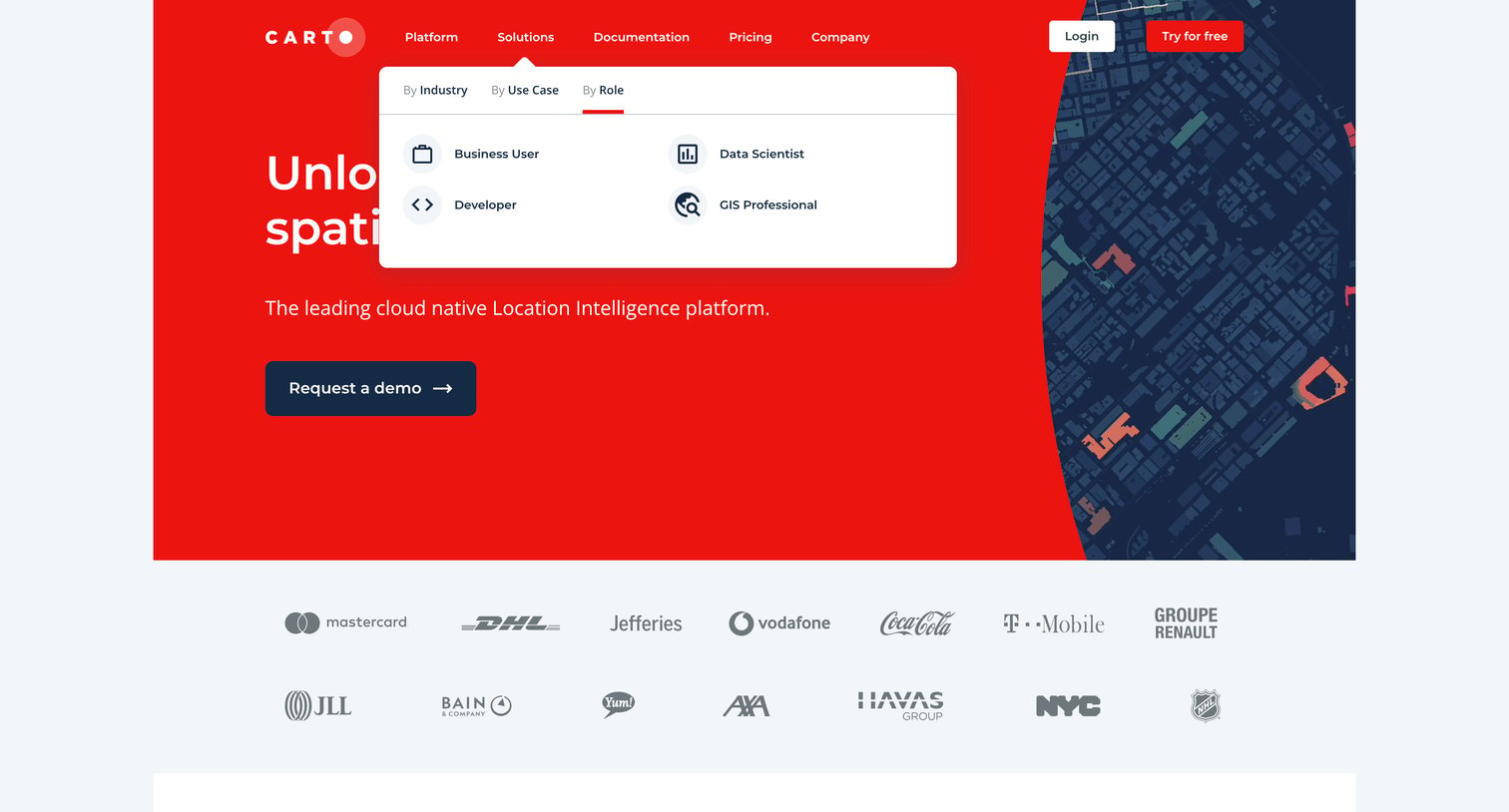This screenshot has width=1509, height=812.
Task: Click the Groupe Renault logo
Action: [x=1186, y=623]
